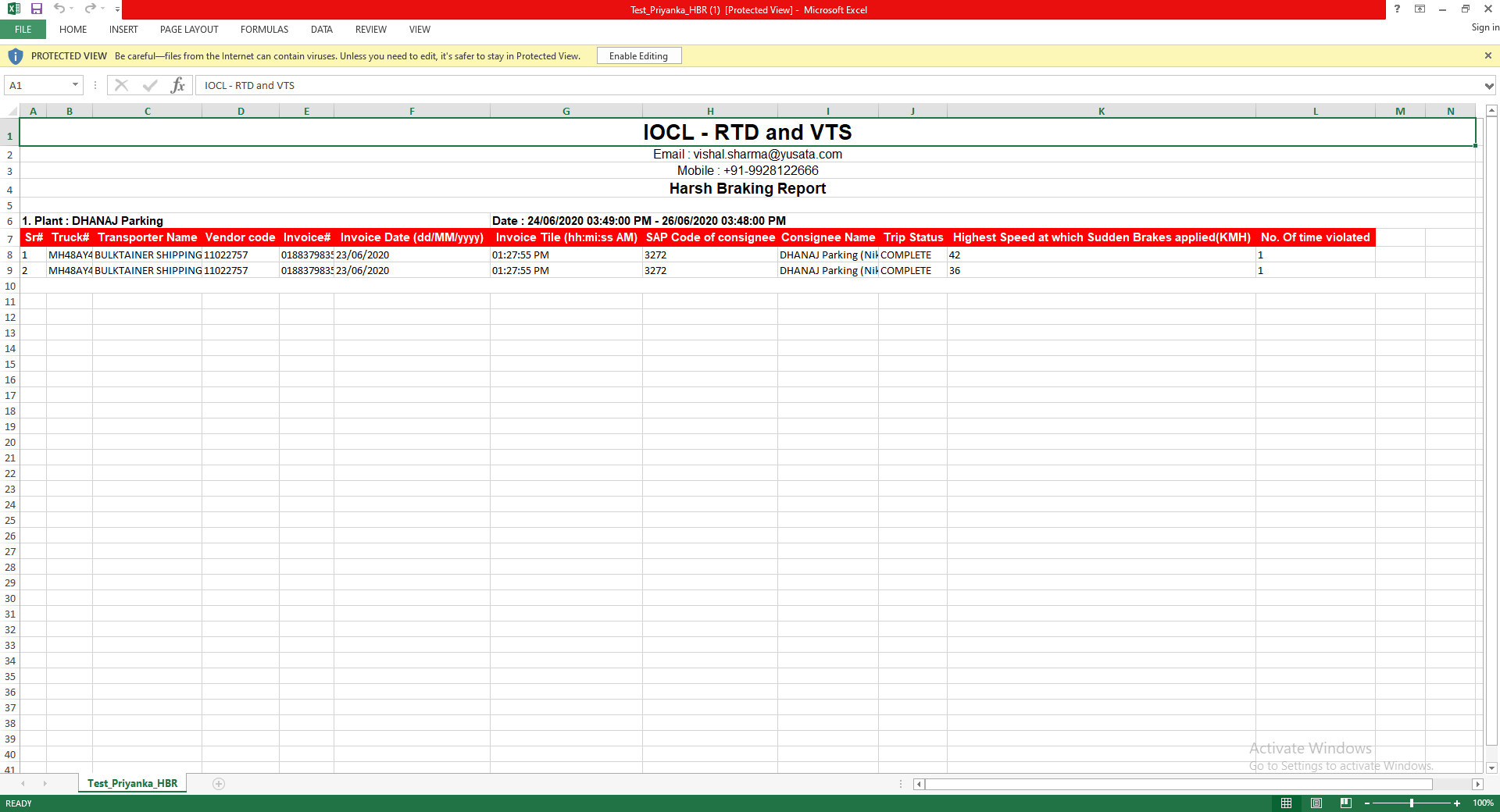Click SAP code 3272 in row 9
This screenshot has height=812, width=1500.
click(x=710, y=270)
